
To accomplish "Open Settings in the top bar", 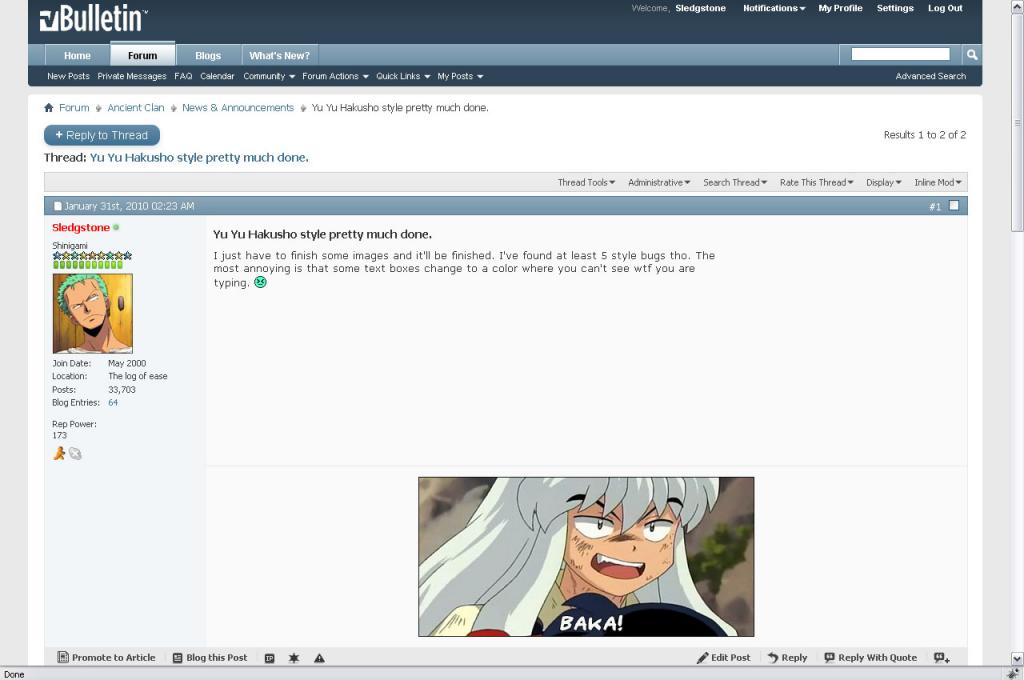I will [895, 8].
